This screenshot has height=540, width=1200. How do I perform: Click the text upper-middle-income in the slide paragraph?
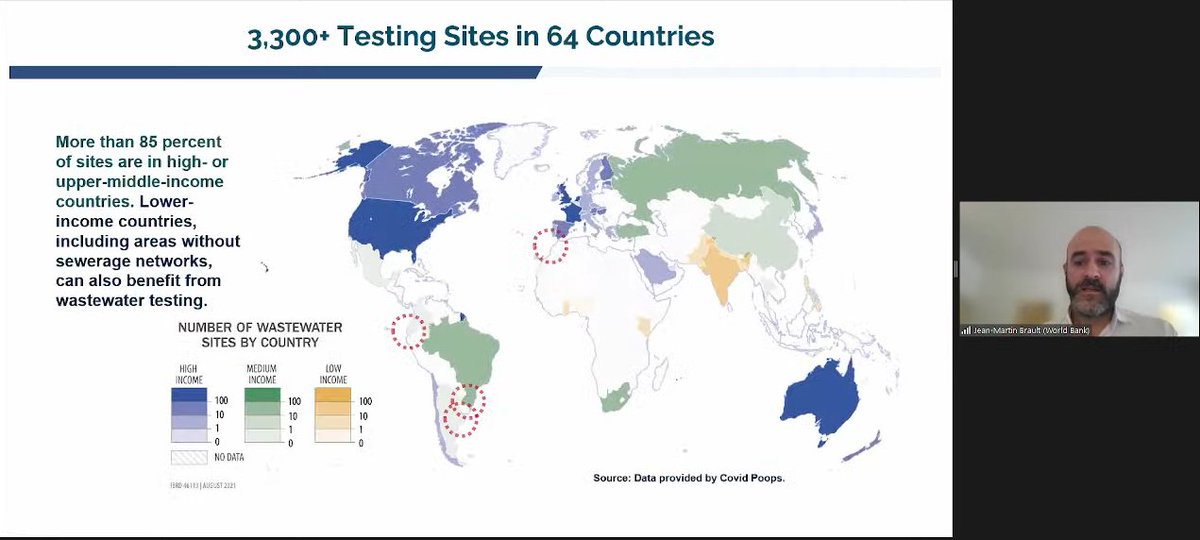point(139,182)
